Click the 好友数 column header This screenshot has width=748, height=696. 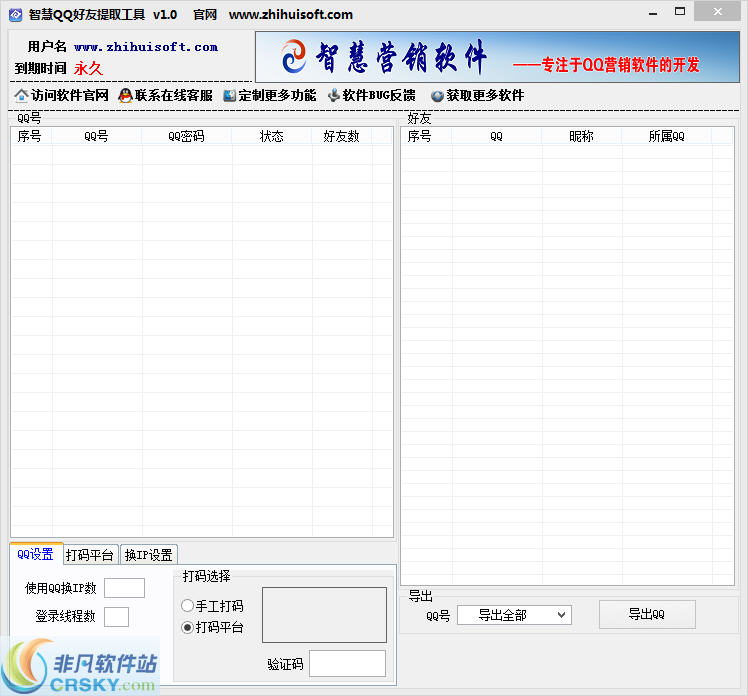pyautogui.click(x=342, y=136)
